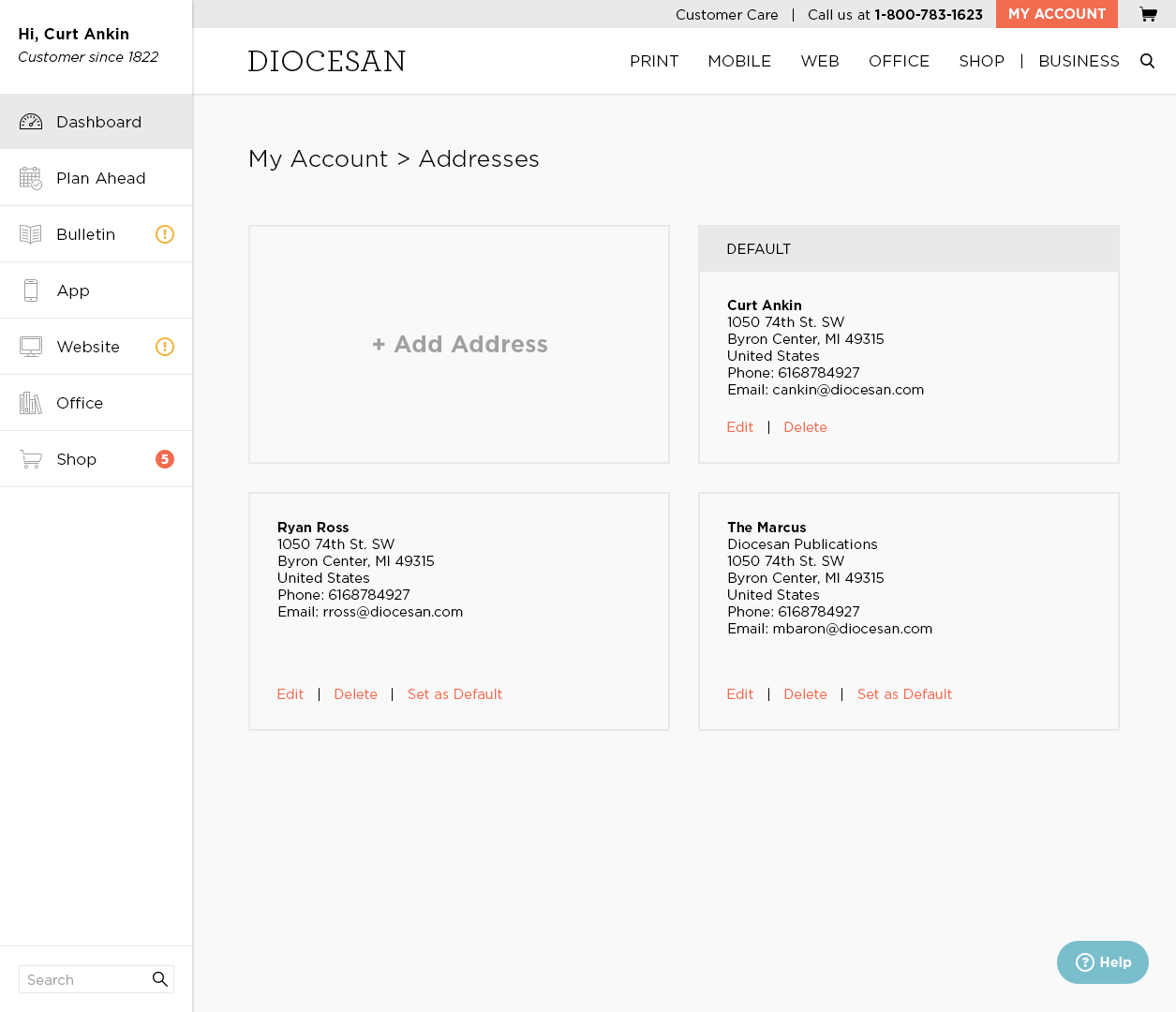This screenshot has width=1176, height=1012.
Task: Click the Bulletin warning alert icon
Action: click(165, 234)
